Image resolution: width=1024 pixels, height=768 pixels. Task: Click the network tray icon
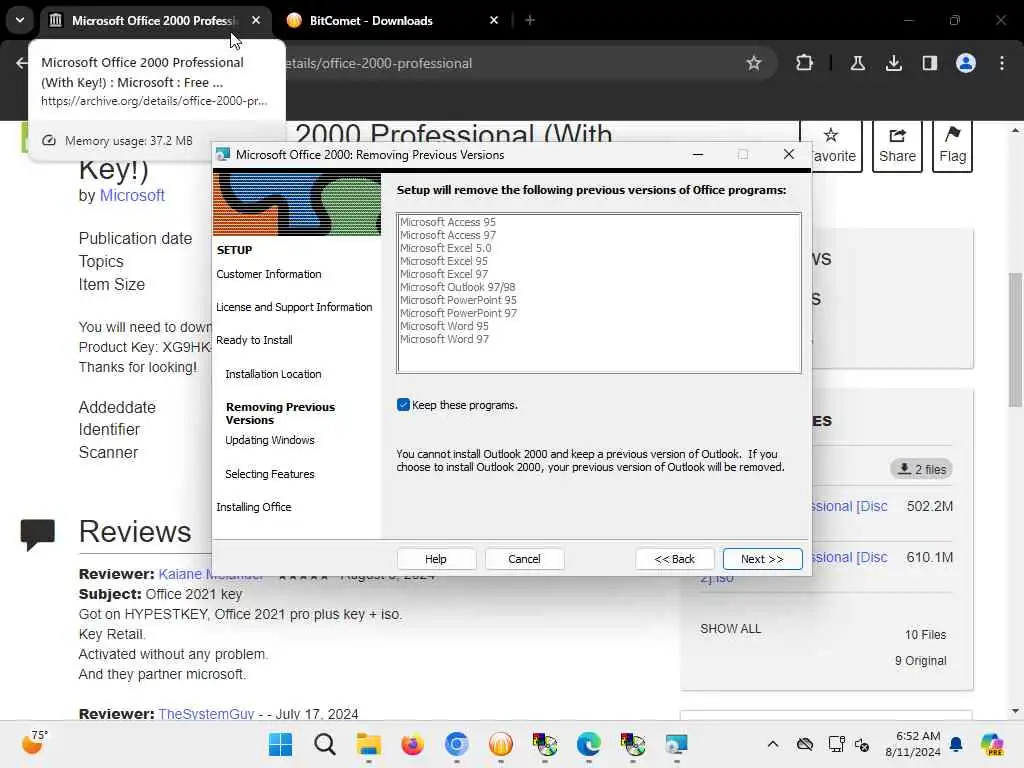coord(836,744)
